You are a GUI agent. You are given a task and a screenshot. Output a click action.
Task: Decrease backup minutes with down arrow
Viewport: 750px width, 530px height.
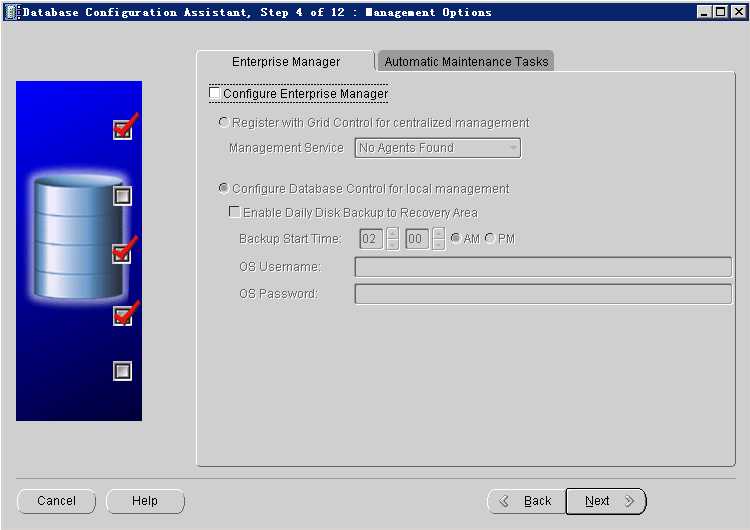pyautogui.click(x=438, y=244)
